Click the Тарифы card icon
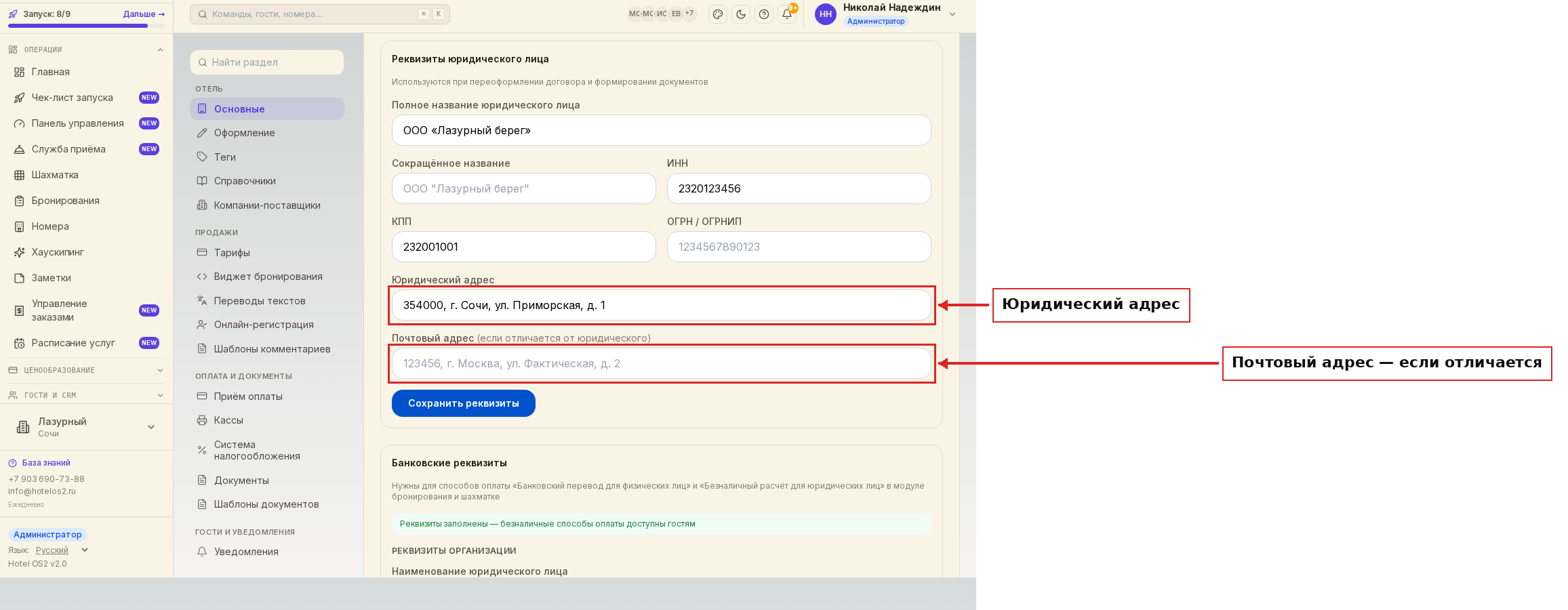The width and height of the screenshot is (1568, 610). coord(202,253)
